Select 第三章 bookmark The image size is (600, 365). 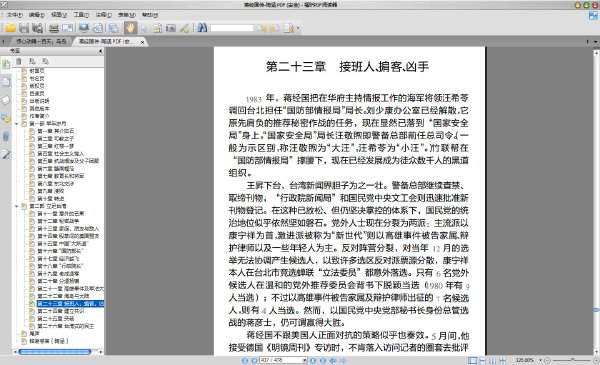tap(55, 146)
